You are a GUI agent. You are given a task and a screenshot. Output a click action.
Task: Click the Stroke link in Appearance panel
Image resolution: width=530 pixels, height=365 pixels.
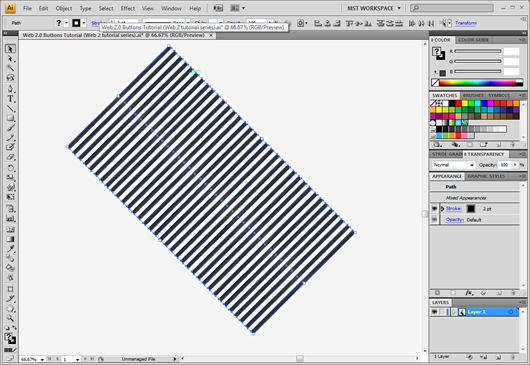(454, 209)
